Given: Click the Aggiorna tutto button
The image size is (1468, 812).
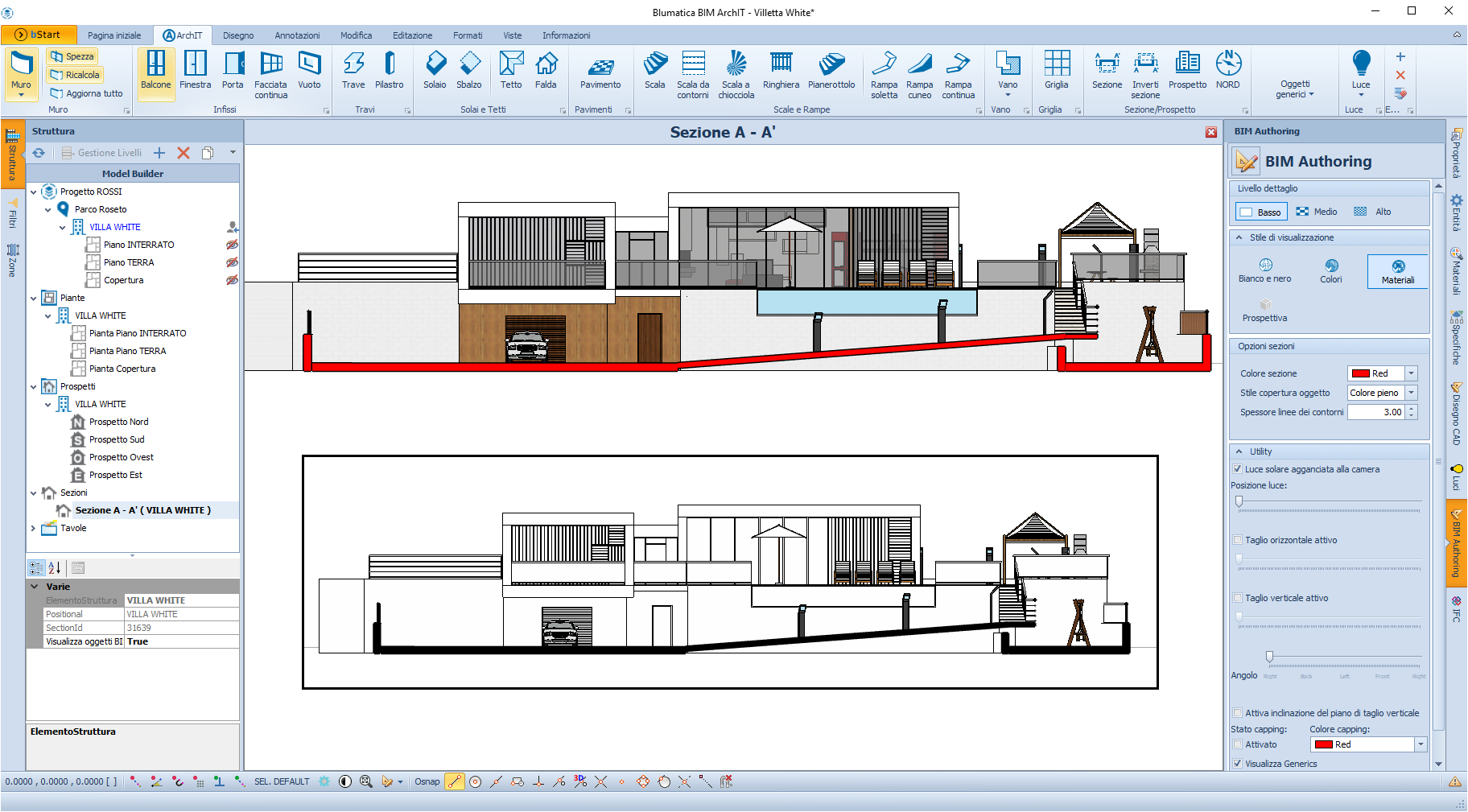Looking at the screenshot, I should click(x=87, y=93).
